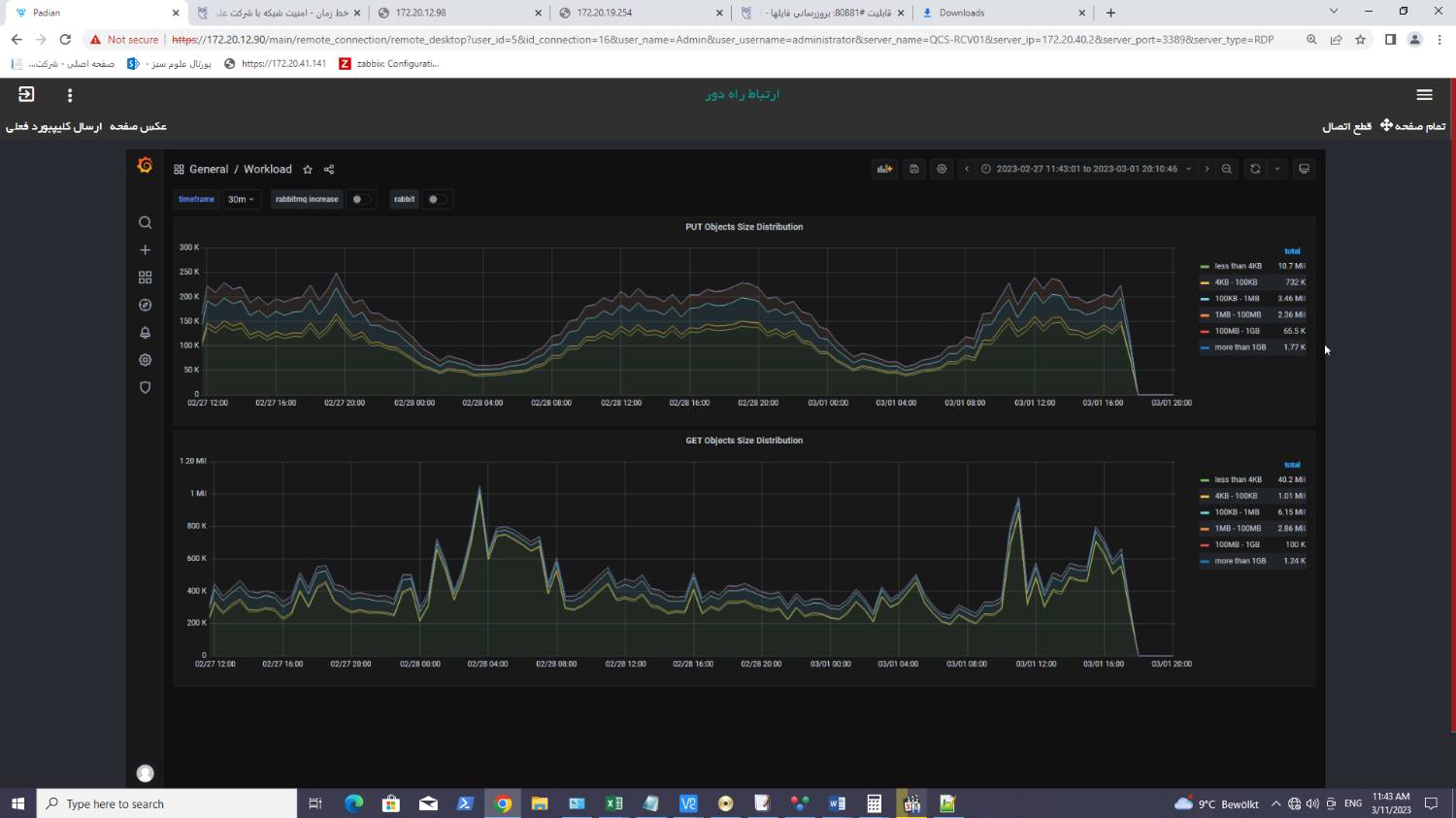The image size is (1456, 818).
Task: Open the Explore compass icon in sidebar
Action: [x=146, y=305]
